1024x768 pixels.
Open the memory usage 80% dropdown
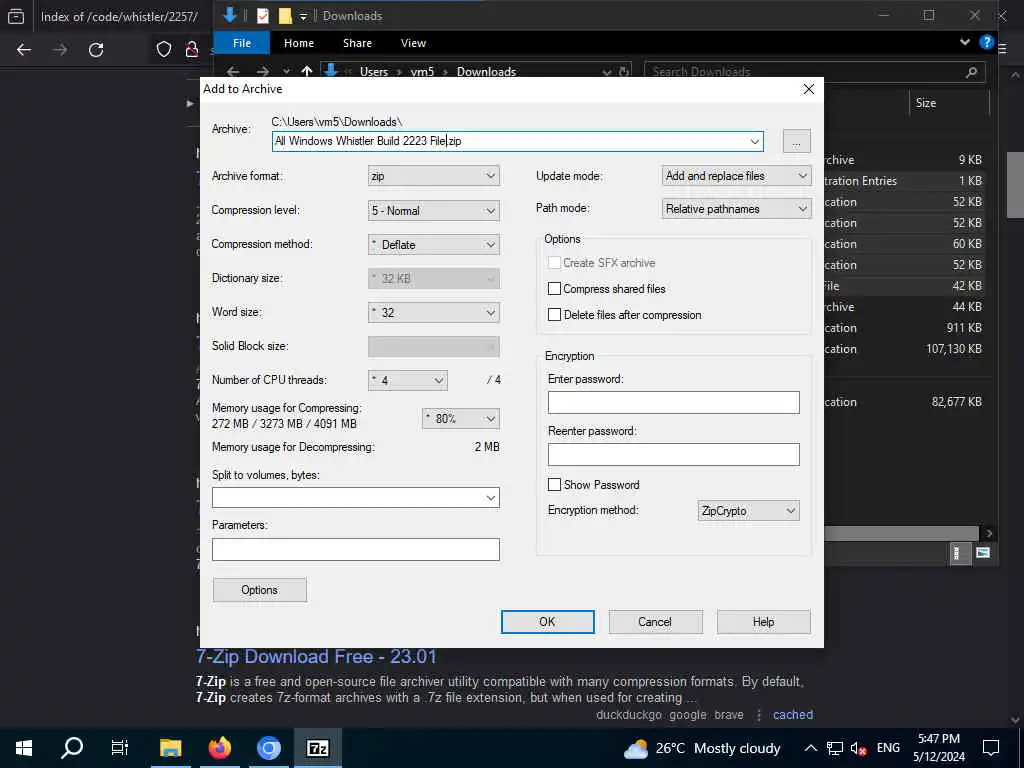tap(461, 419)
